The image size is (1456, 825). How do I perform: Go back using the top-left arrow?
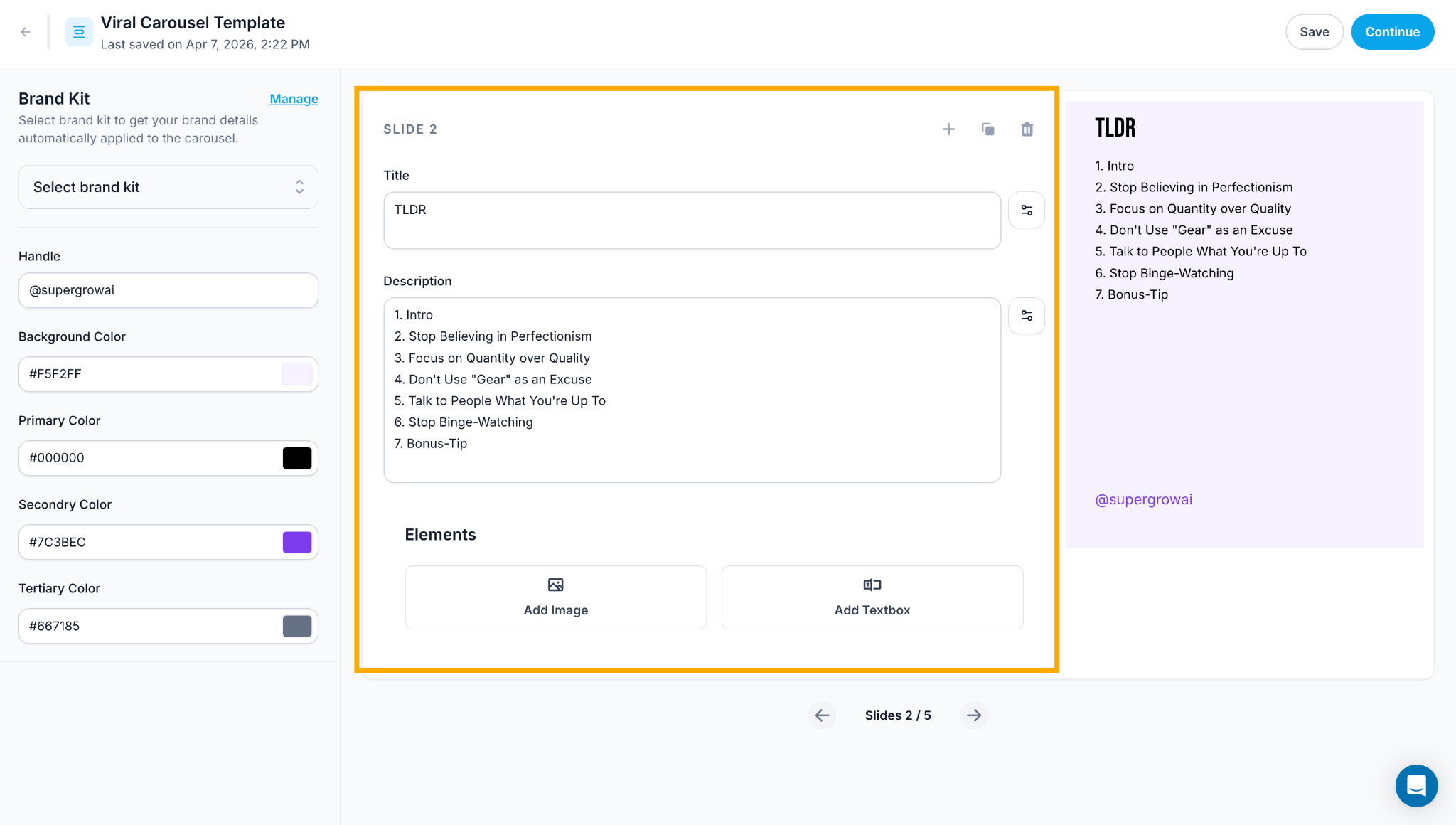point(26,32)
